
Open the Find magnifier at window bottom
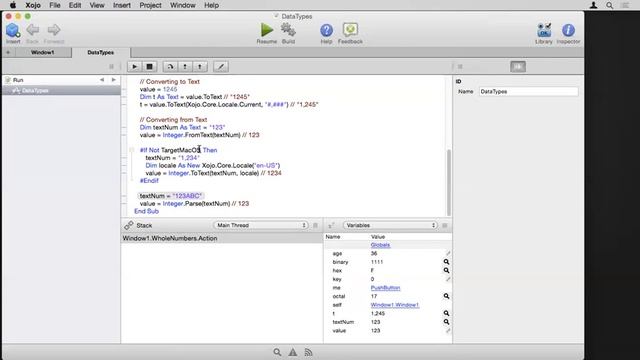click(x=277, y=352)
